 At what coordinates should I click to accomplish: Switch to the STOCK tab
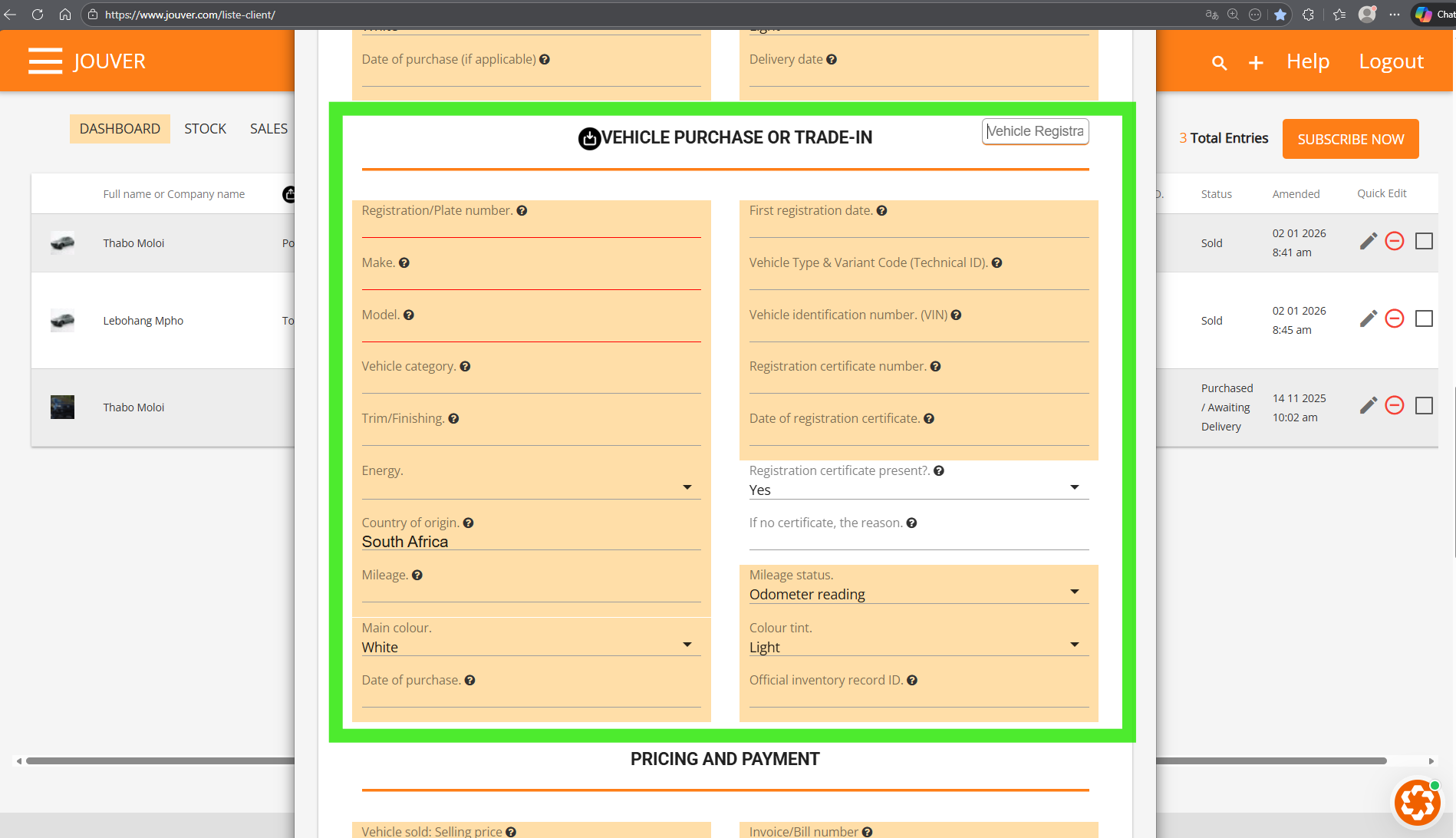pos(205,129)
